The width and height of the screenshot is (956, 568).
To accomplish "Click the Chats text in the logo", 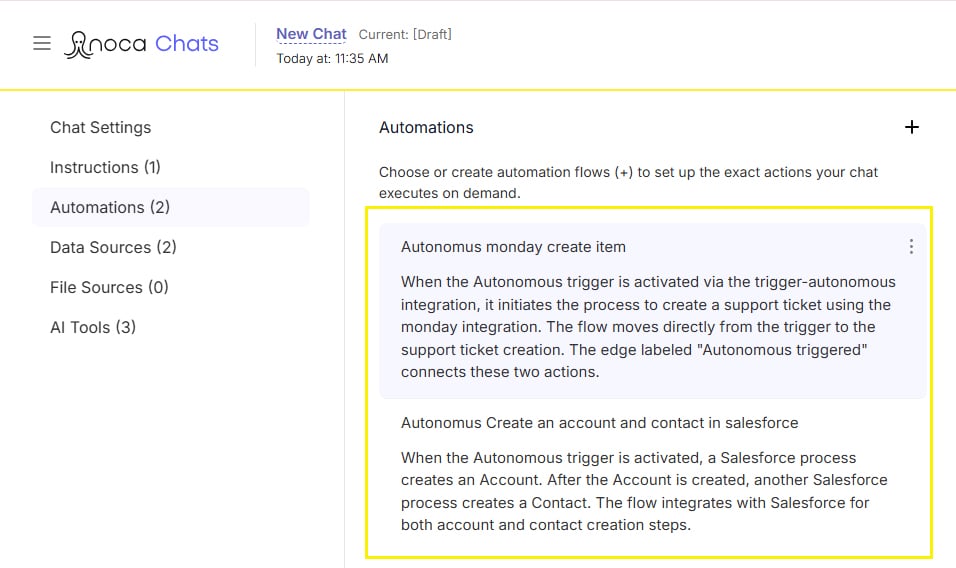I will click(187, 44).
